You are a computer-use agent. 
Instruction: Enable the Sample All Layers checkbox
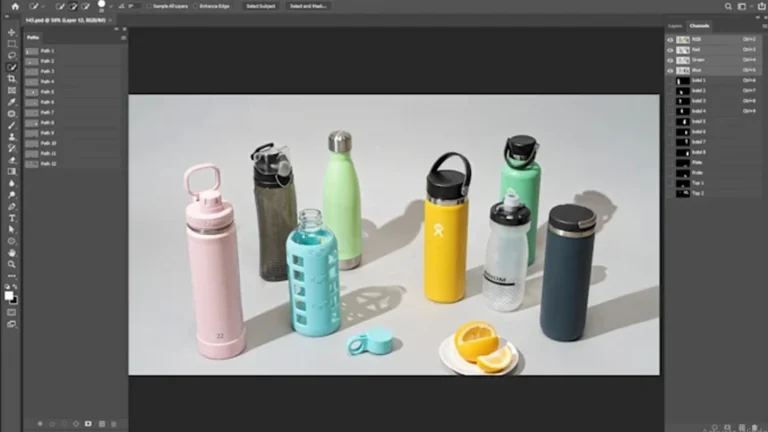coord(149,6)
